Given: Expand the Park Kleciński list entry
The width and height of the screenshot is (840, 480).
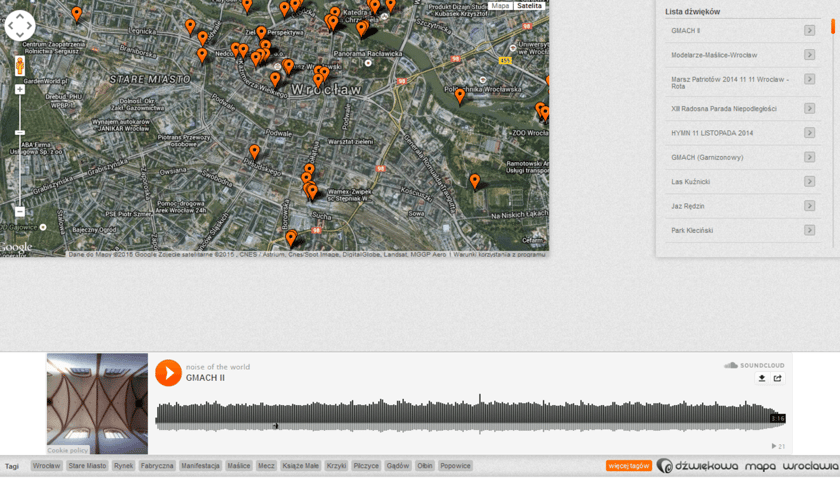Looking at the screenshot, I should [809, 230].
